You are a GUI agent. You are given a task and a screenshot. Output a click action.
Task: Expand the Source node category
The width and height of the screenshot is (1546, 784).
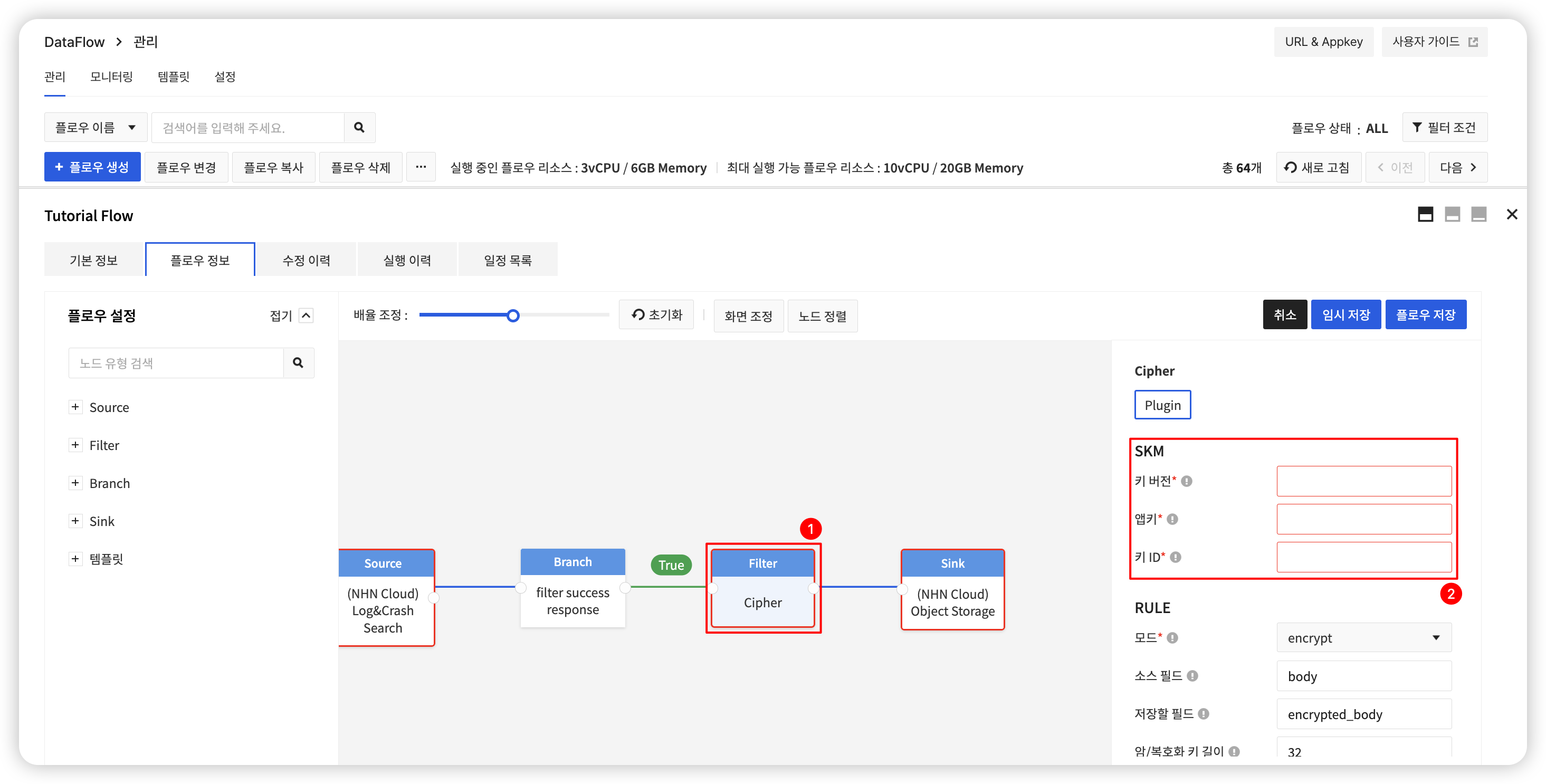pos(75,407)
